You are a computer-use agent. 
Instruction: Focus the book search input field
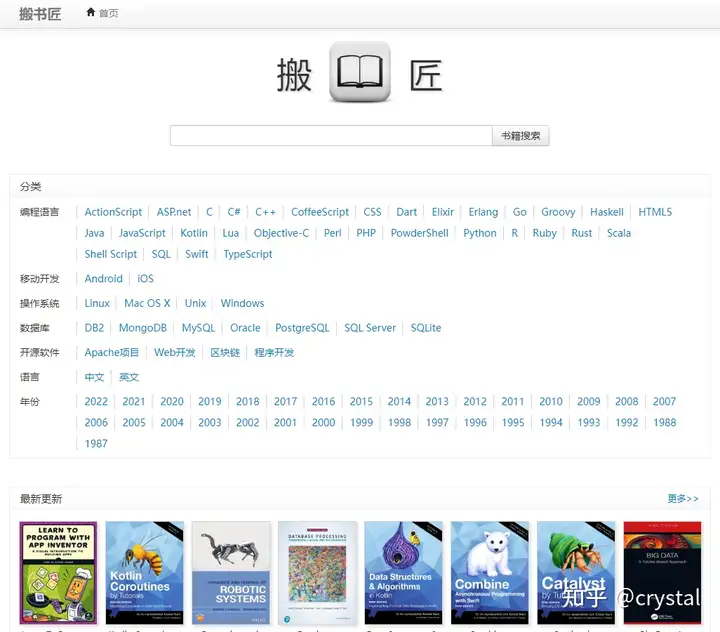(x=331, y=135)
